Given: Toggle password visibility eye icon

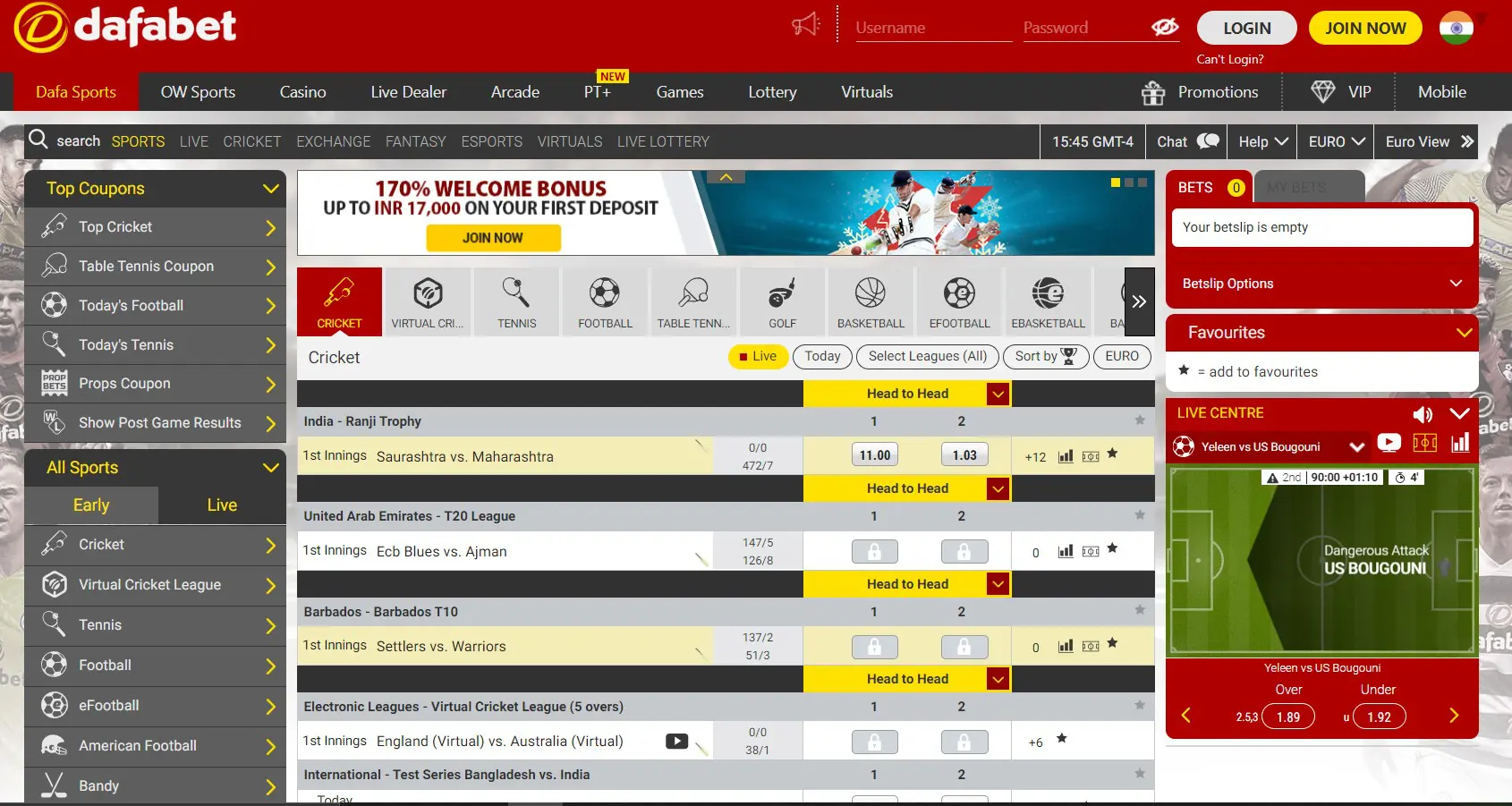Looking at the screenshot, I should click(x=1165, y=27).
